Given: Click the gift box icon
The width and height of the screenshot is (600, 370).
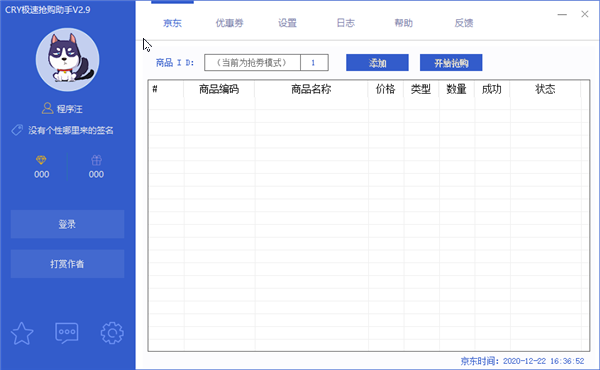Looking at the screenshot, I should (96, 160).
